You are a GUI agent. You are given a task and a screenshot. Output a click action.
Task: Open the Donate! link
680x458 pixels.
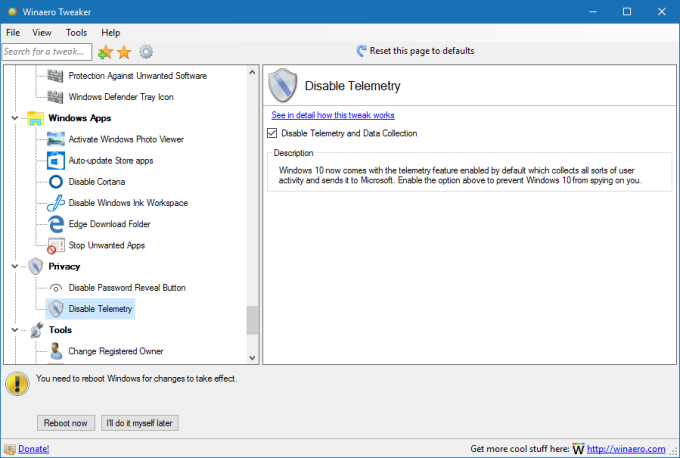33,449
